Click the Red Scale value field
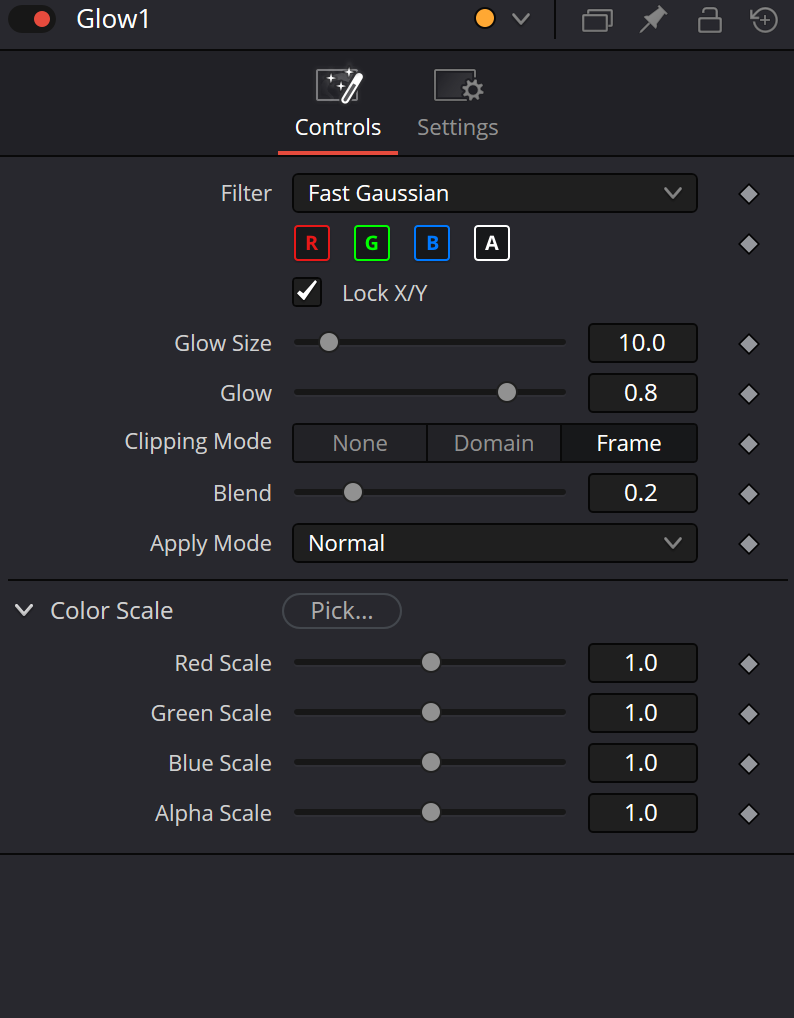Screen dimensions: 794x1018 [x=643, y=663]
